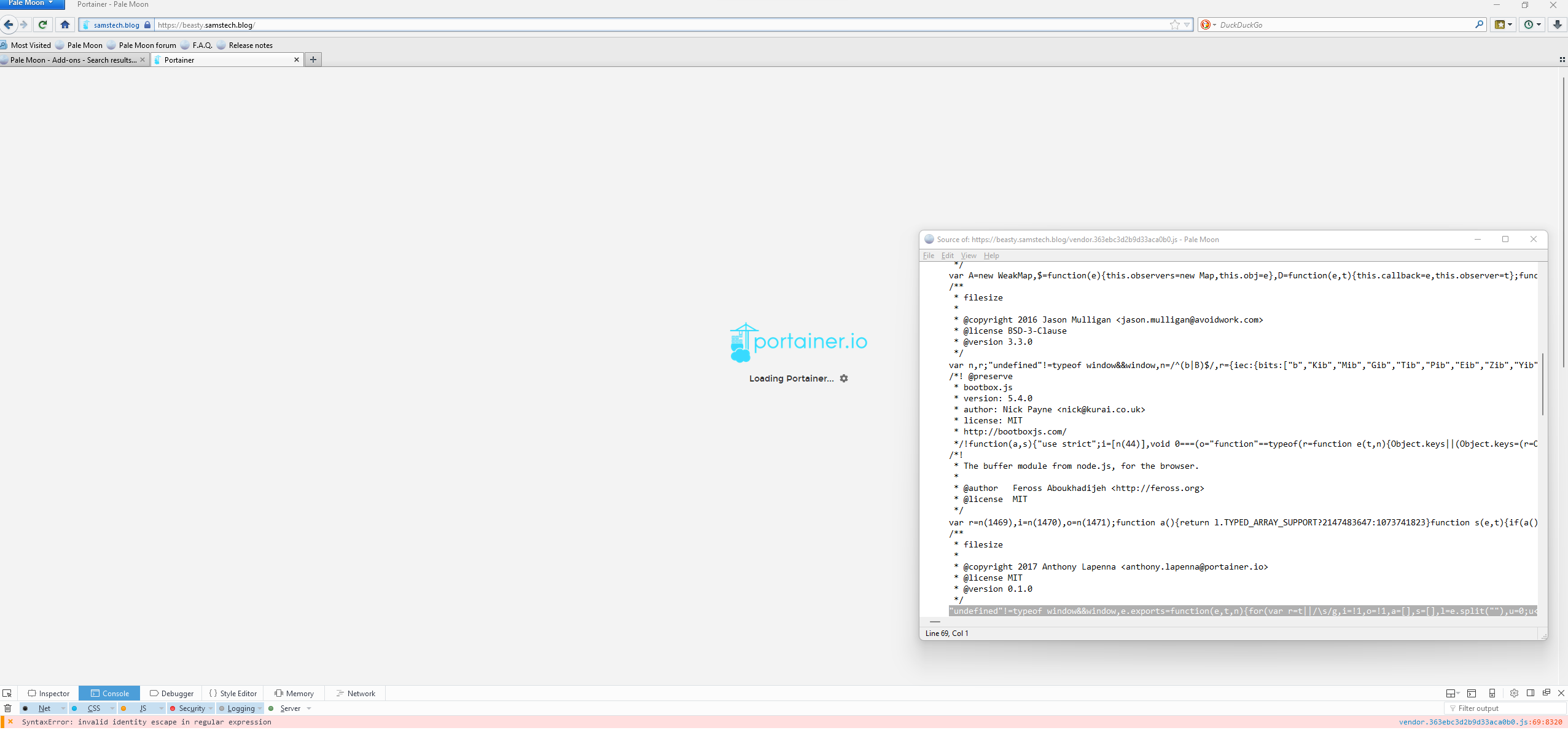
Task: Open URL bar history dropdown arrow
Action: (x=1187, y=25)
